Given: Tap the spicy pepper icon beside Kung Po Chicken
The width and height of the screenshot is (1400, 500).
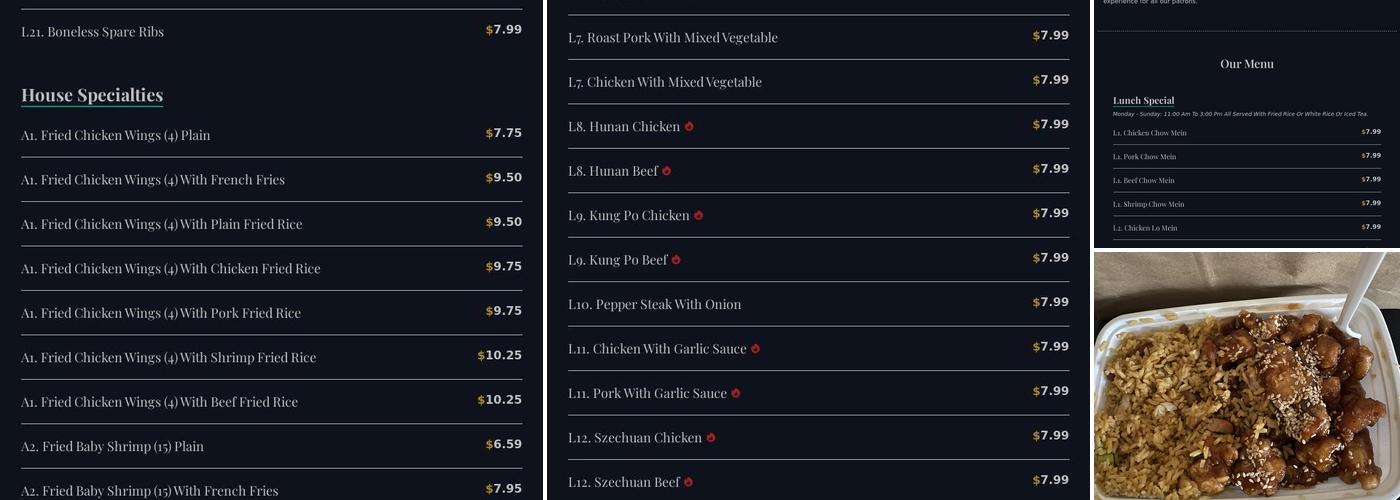Looking at the screenshot, I should point(698,215).
